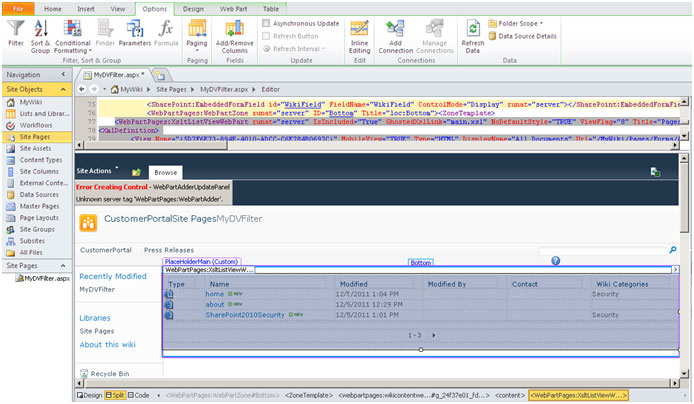Switch to Design view
The height and width of the screenshot is (404, 694).
(x=89, y=395)
